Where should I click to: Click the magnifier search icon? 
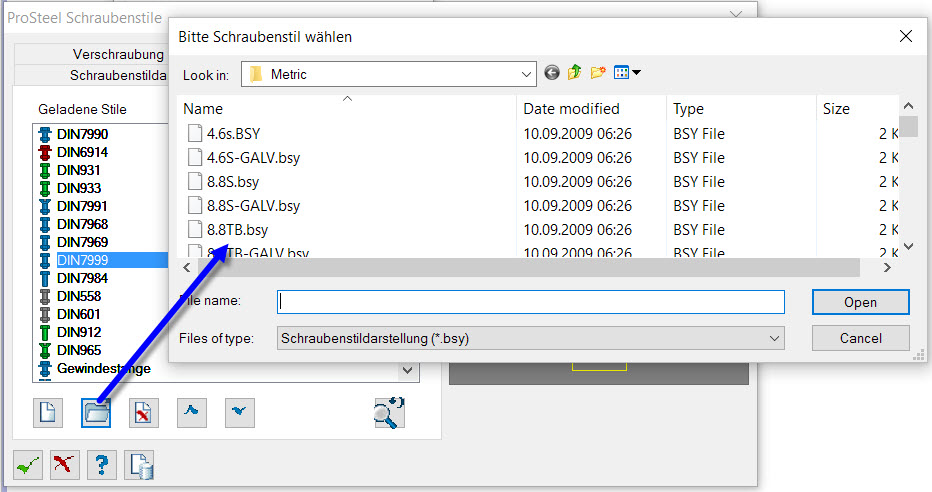[389, 412]
